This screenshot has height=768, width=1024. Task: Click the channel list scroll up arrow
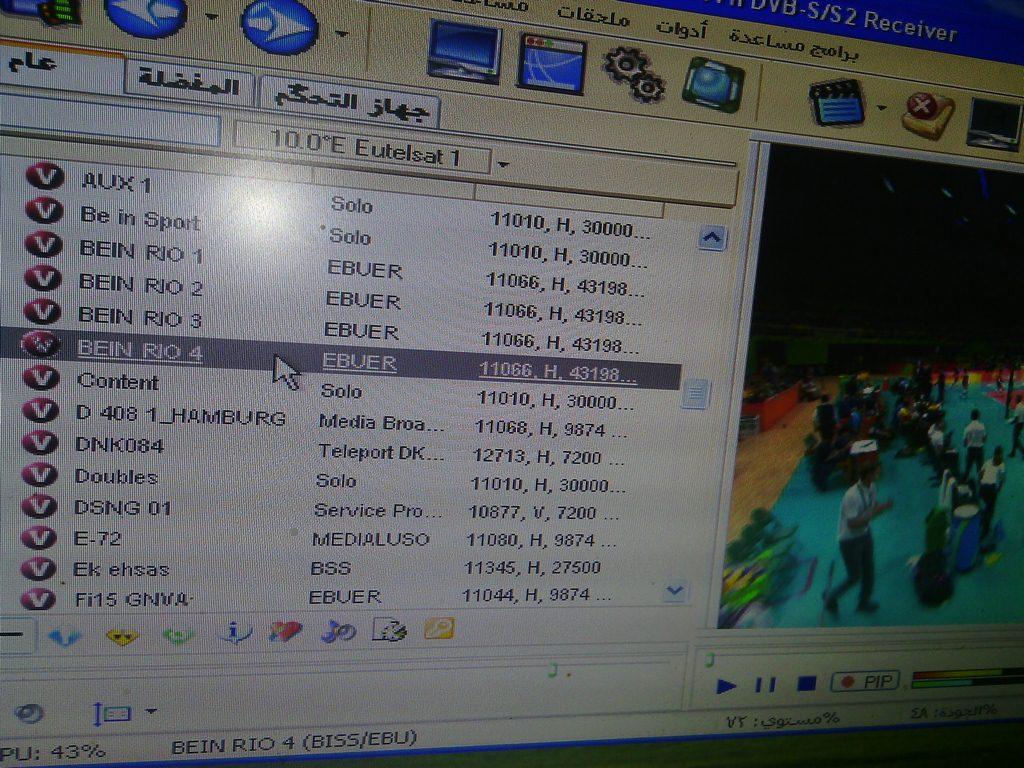pos(711,238)
